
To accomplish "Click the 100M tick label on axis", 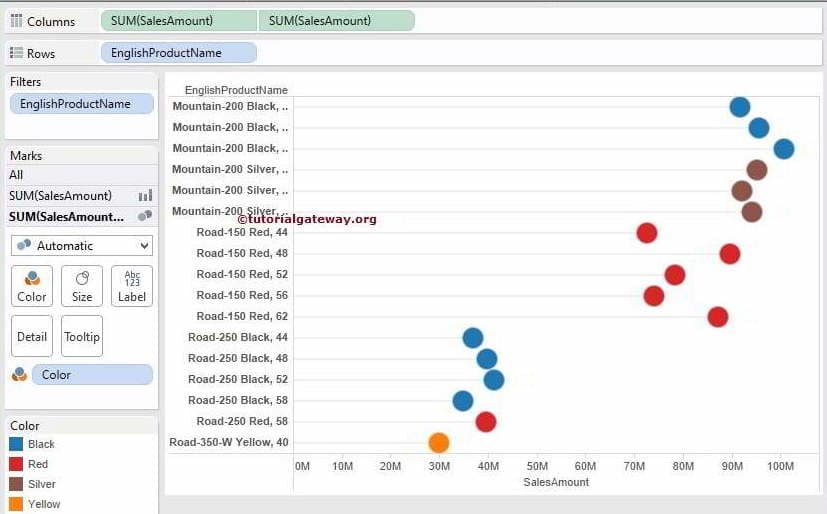I will (x=780, y=466).
